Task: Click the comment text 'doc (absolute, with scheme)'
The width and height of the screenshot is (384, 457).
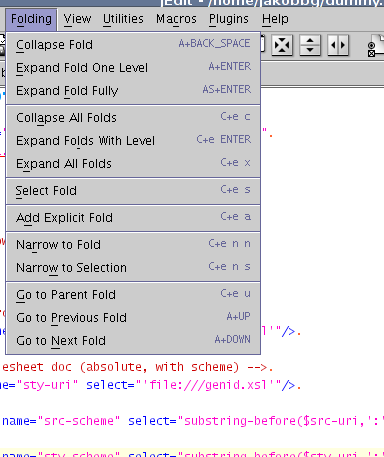Action: coord(145,367)
